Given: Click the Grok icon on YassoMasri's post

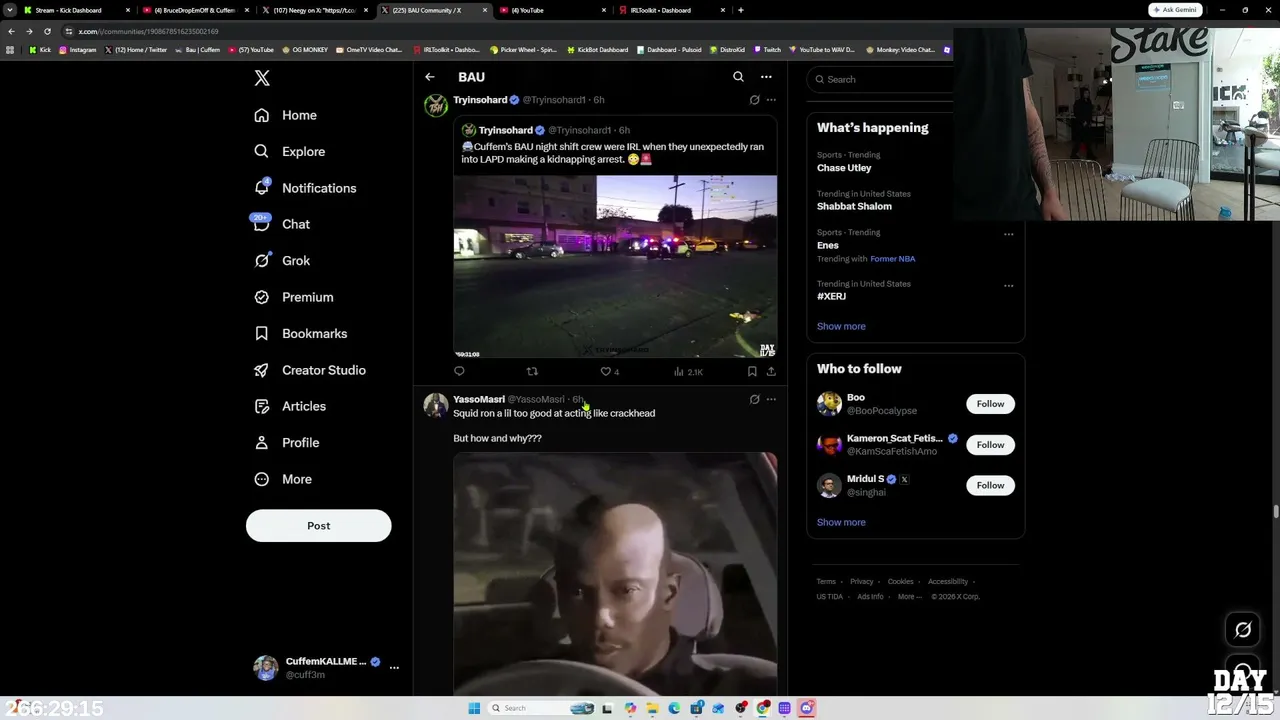Looking at the screenshot, I should click(x=755, y=399).
